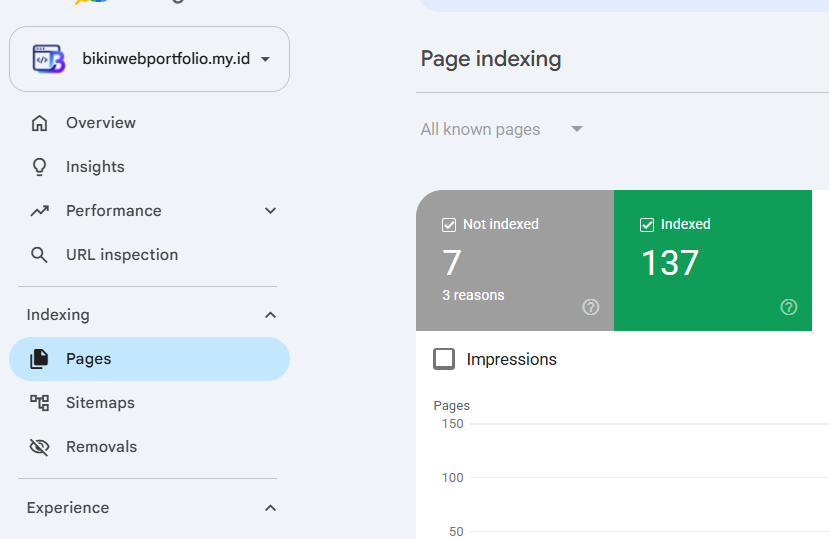Image resolution: width=829 pixels, height=539 pixels.
Task: Open URL inspection tool
Action: point(150,254)
